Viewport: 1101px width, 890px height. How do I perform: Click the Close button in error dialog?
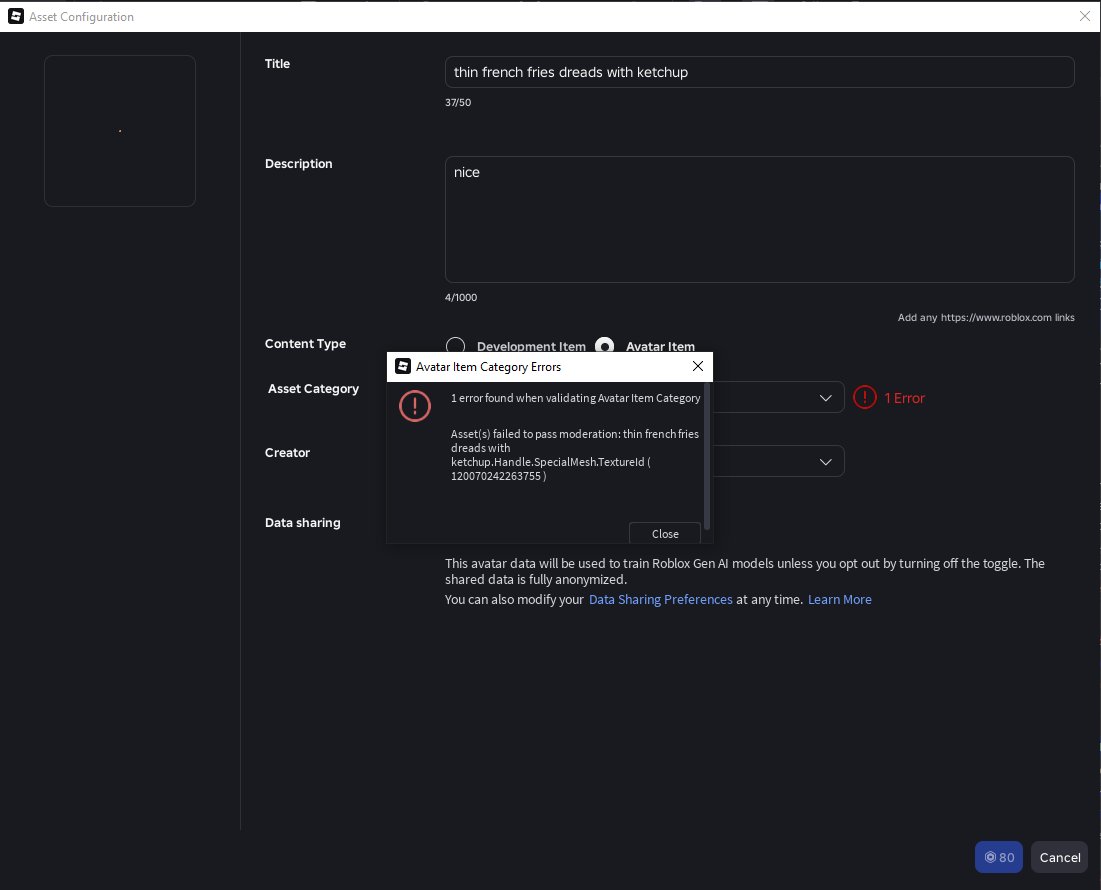665,533
